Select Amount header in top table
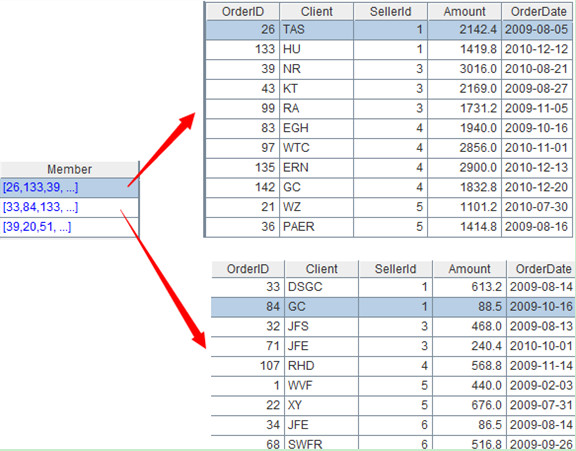The width and height of the screenshot is (576, 451). [465, 11]
